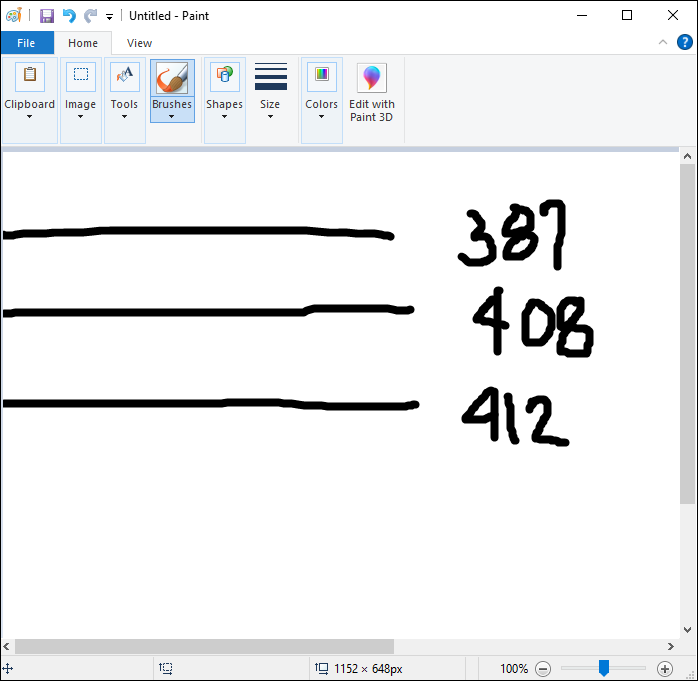Click the Redo arrow icon

pyautogui.click(x=91, y=16)
